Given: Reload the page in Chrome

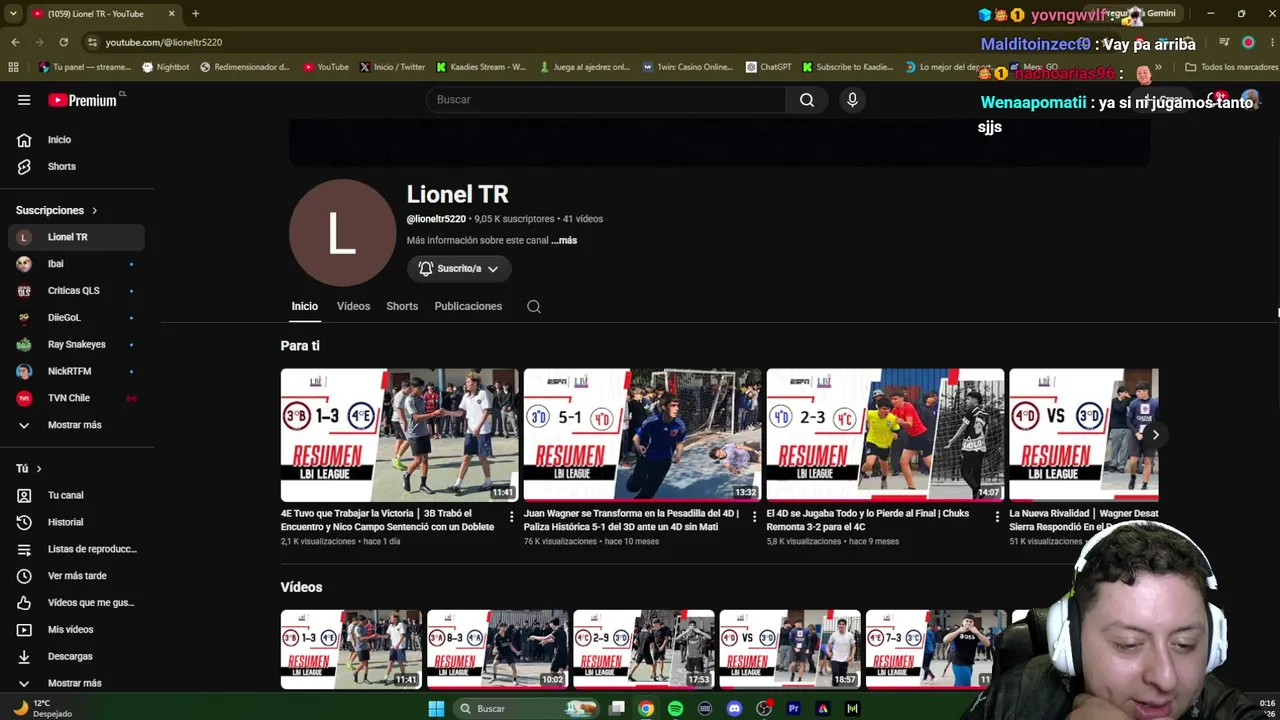Looking at the screenshot, I should click(x=64, y=42).
